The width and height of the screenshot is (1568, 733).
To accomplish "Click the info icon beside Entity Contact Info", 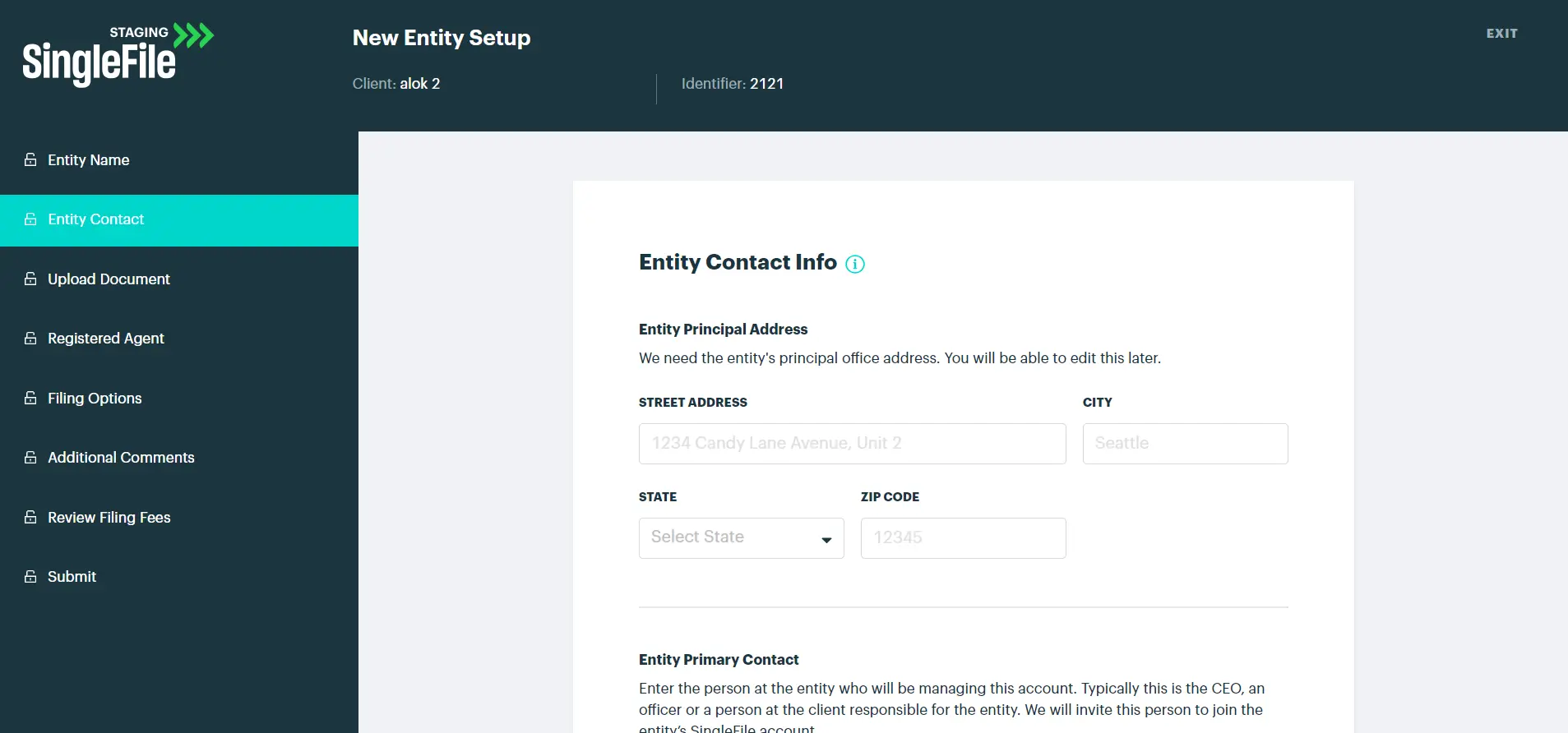I will 855,264.
